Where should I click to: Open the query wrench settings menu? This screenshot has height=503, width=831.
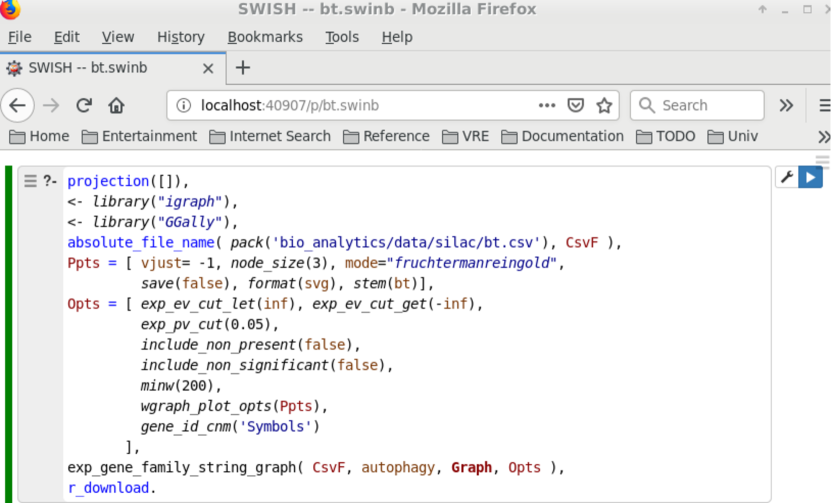[787, 178]
